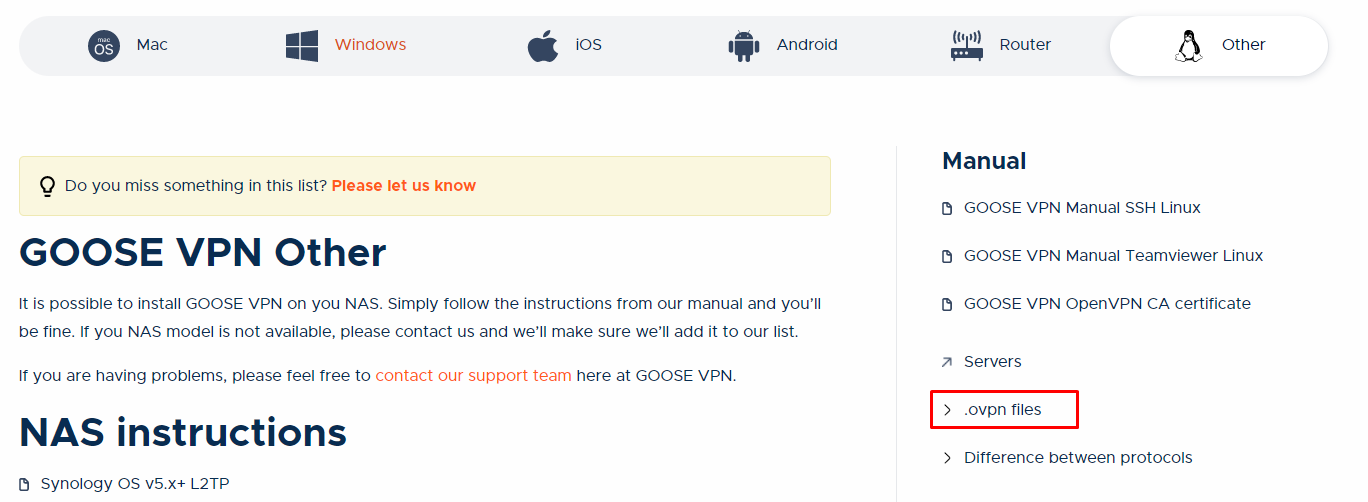The image size is (1368, 502).
Task: Follow the Please let us know link
Action: point(404,186)
